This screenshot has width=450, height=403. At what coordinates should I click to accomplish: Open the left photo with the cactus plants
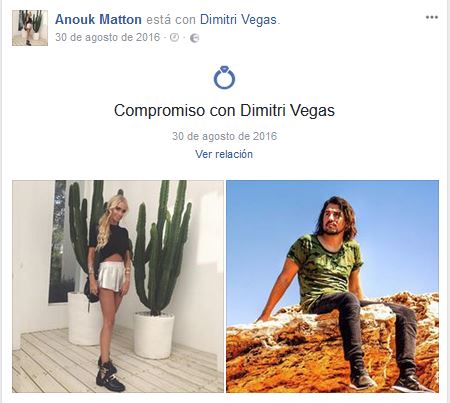coord(118,286)
